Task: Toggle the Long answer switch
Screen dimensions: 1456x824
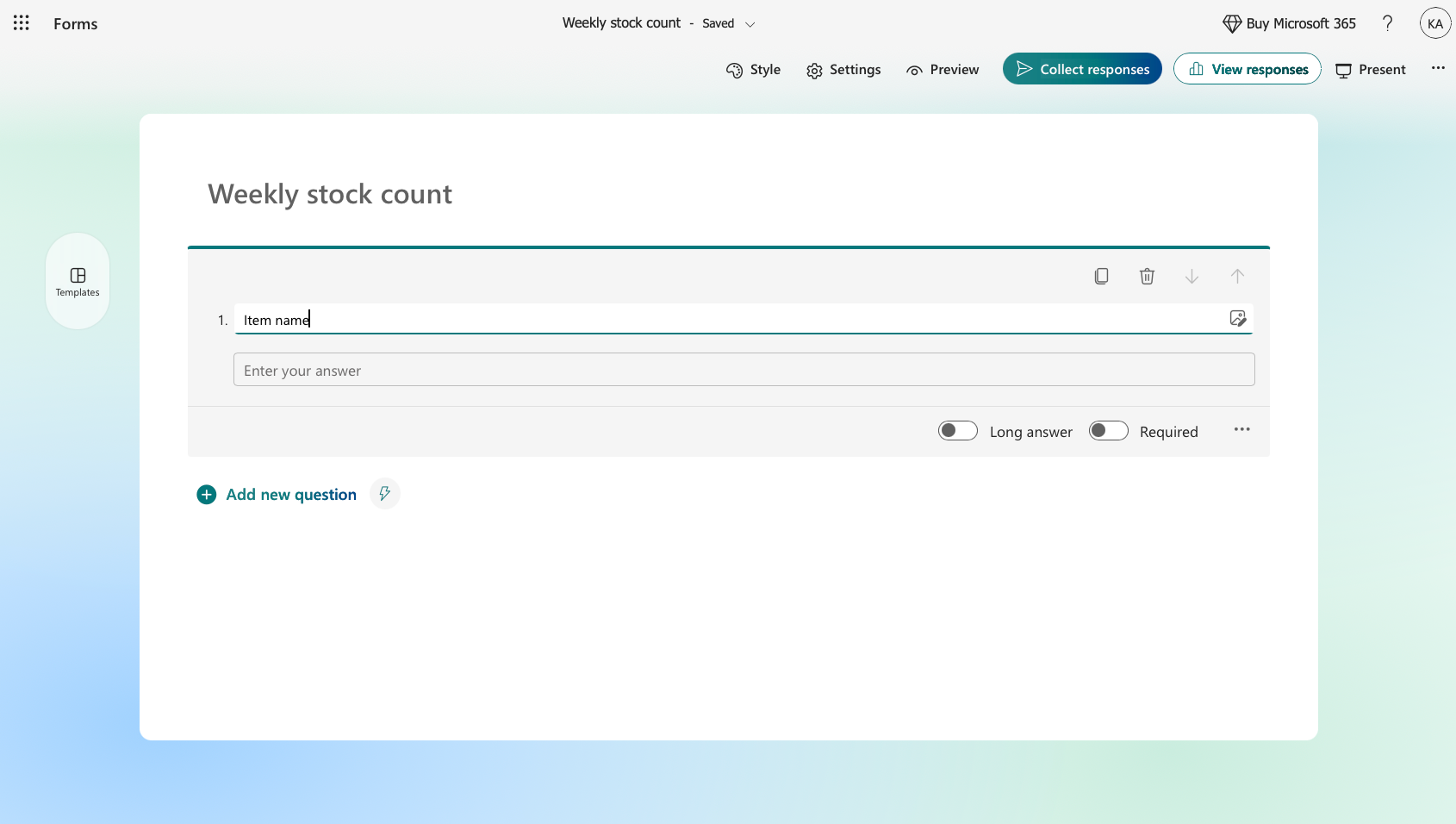Action: coord(958,431)
